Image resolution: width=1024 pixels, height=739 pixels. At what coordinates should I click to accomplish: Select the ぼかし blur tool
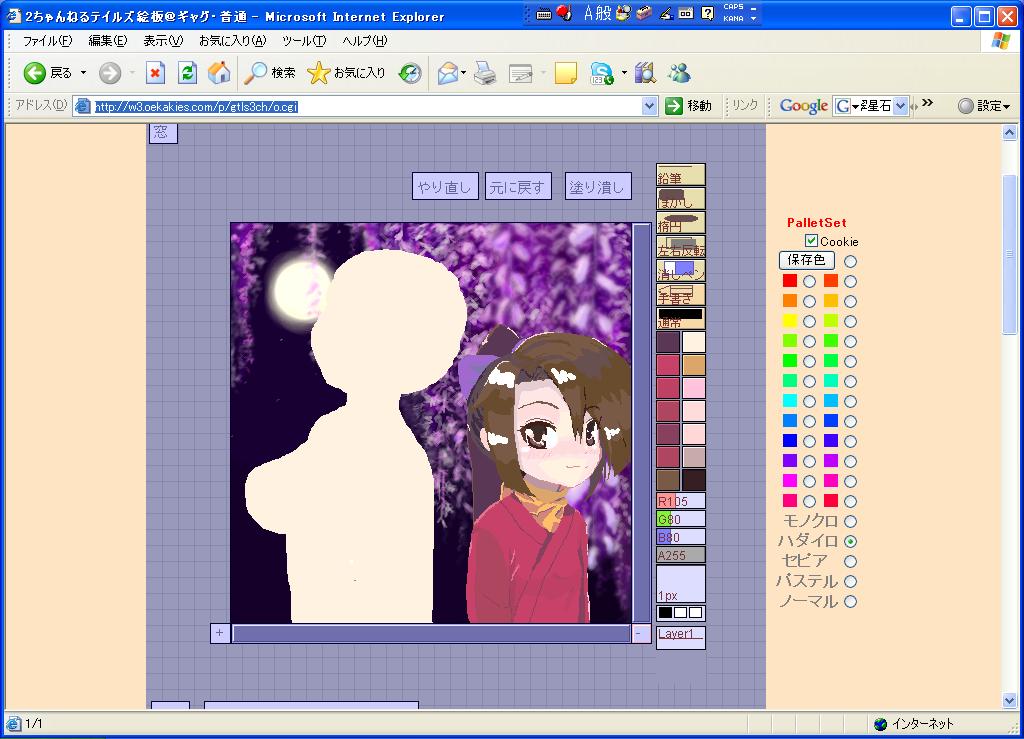[x=680, y=198]
